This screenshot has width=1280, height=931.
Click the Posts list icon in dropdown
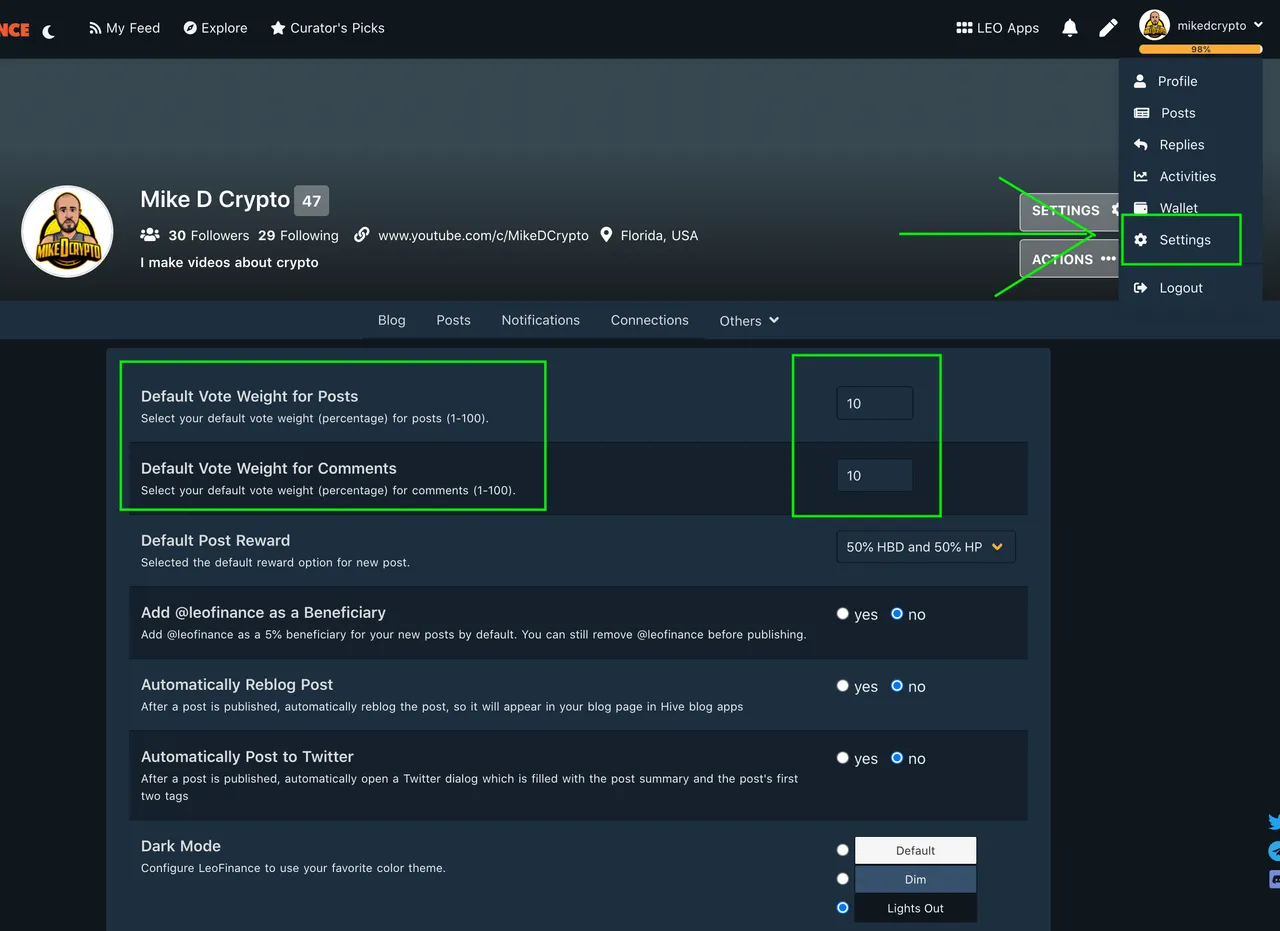[1141, 113]
